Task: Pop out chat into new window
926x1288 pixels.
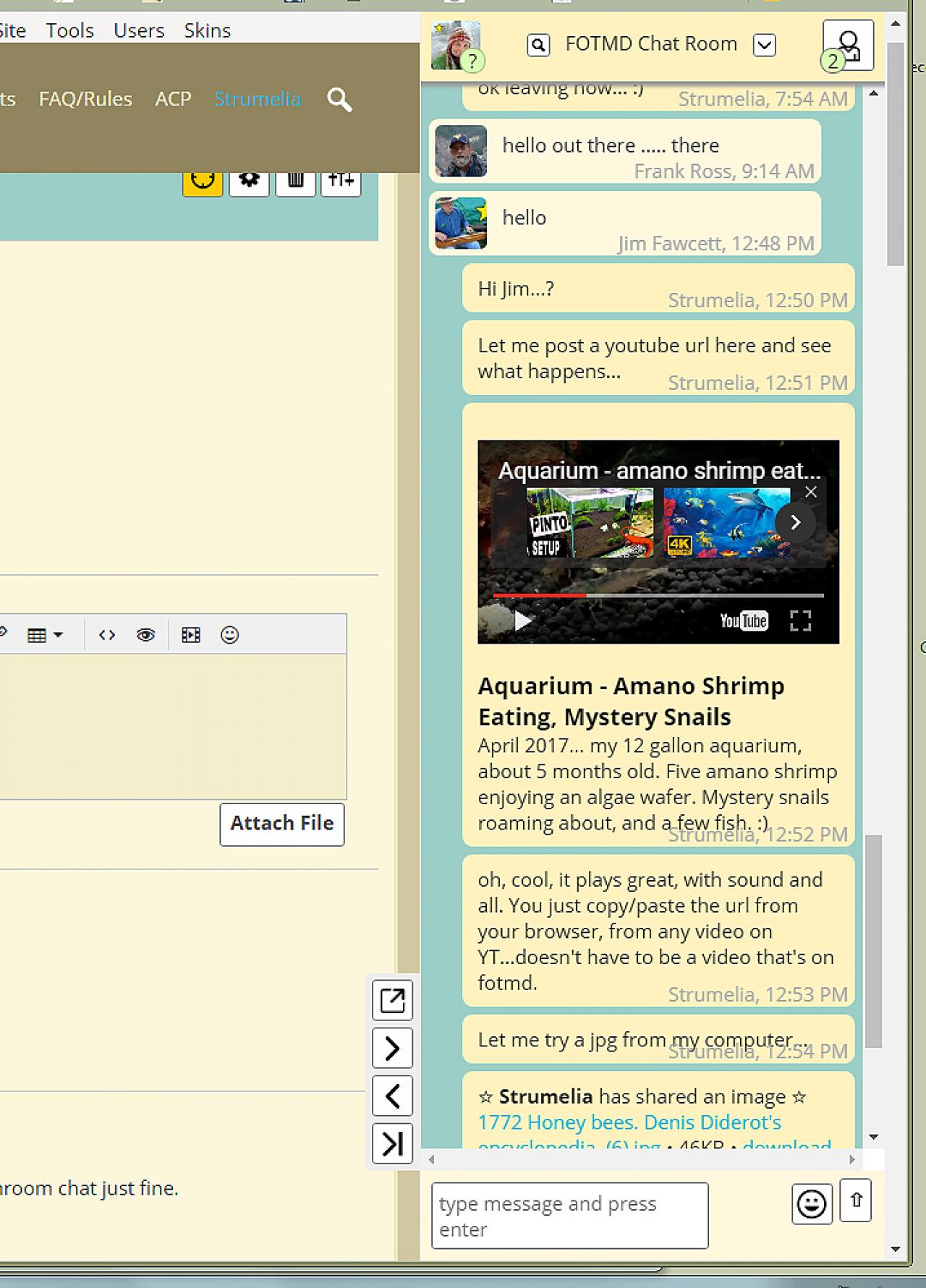Action: tap(392, 1000)
